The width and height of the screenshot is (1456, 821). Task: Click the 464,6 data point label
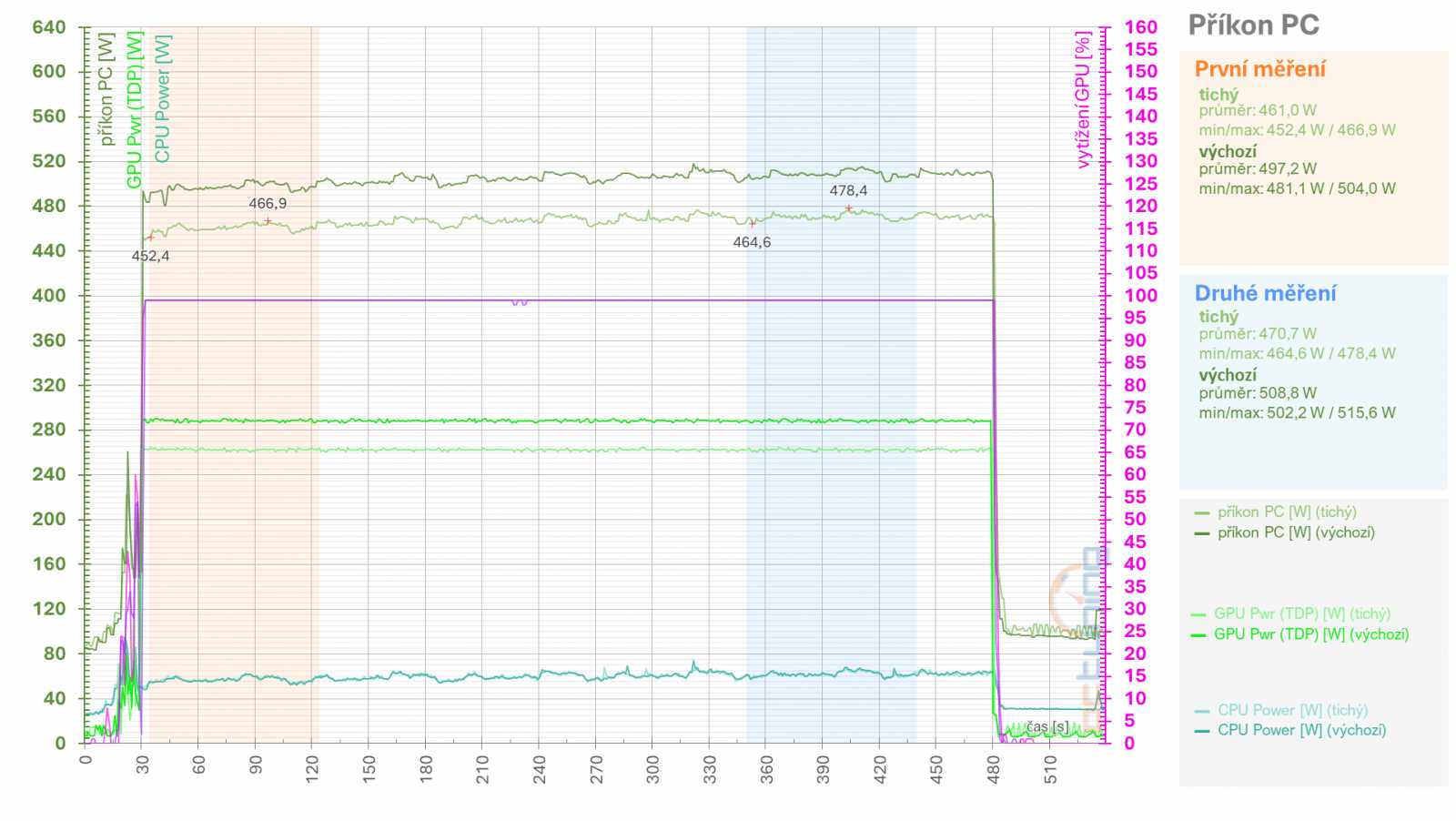(752, 243)
